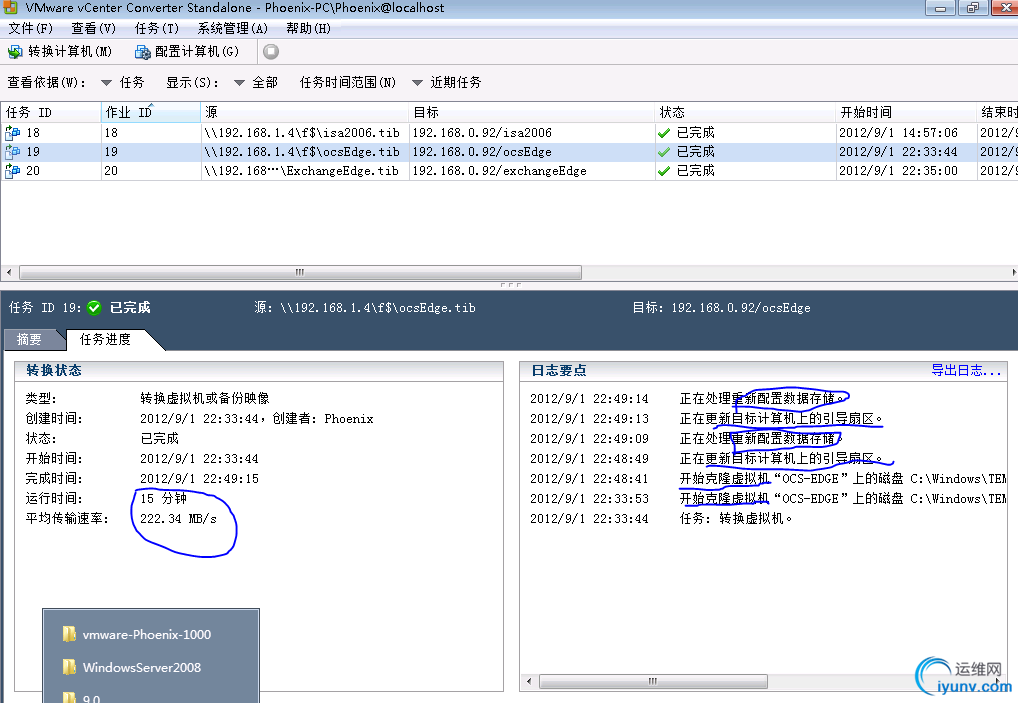This screenshot has height=703, width=1018.
Task: Click the round stop task toolbar button
Action: pos(271,51)
